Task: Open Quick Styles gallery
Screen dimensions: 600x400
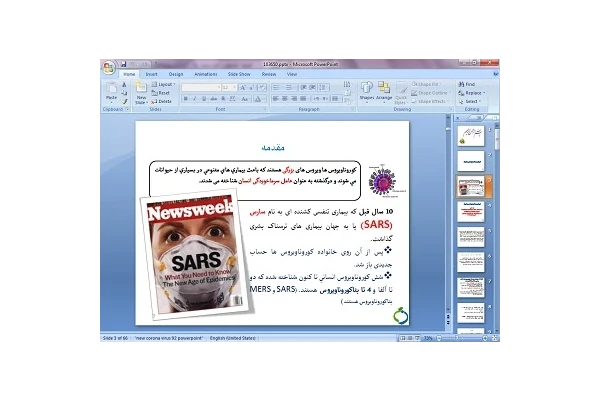Action: click(401, 93)
